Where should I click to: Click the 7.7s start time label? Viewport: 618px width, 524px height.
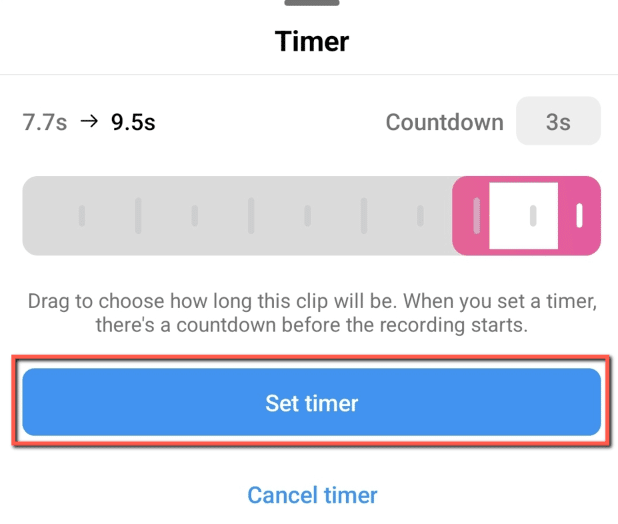44,123
